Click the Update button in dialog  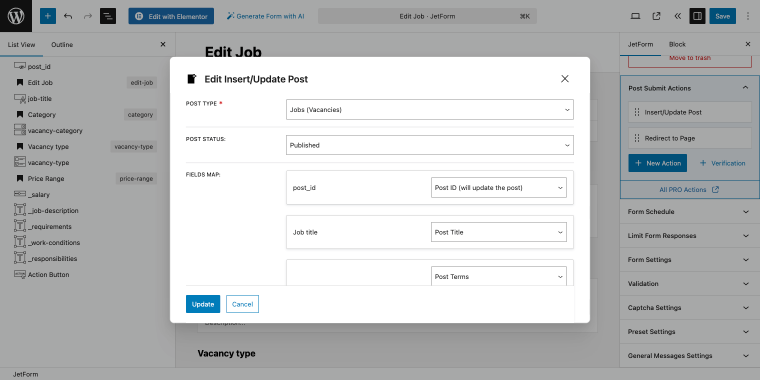pos(203,304)
